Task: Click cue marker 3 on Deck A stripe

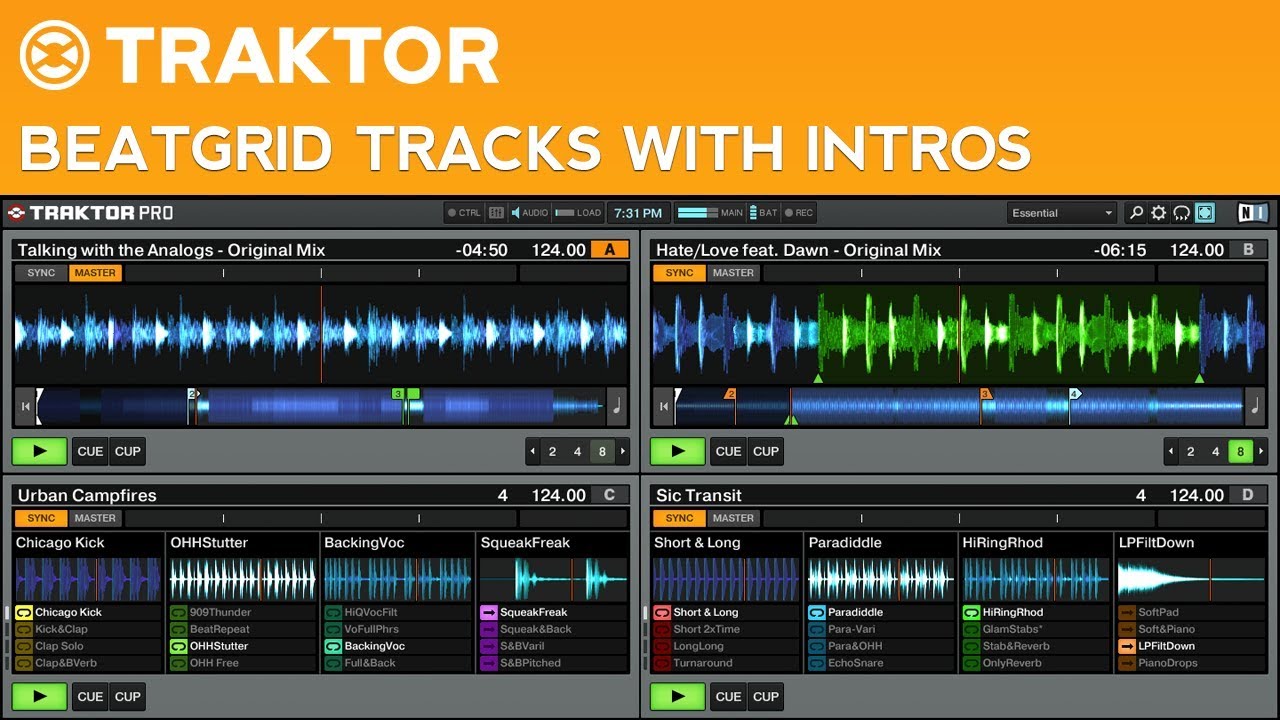Action: coord(398,394)
